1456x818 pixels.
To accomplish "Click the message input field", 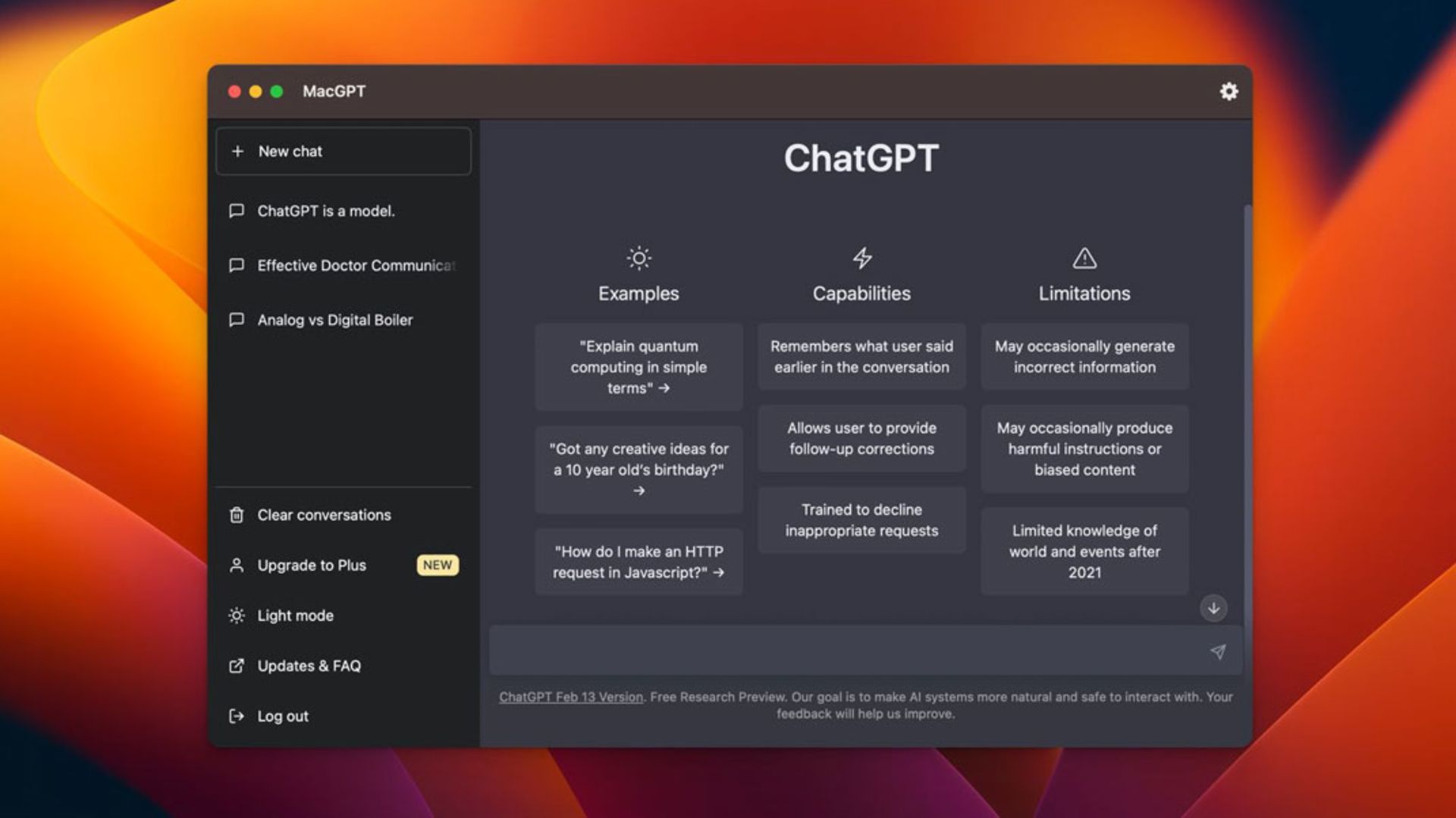I will [x=864, y=650].
